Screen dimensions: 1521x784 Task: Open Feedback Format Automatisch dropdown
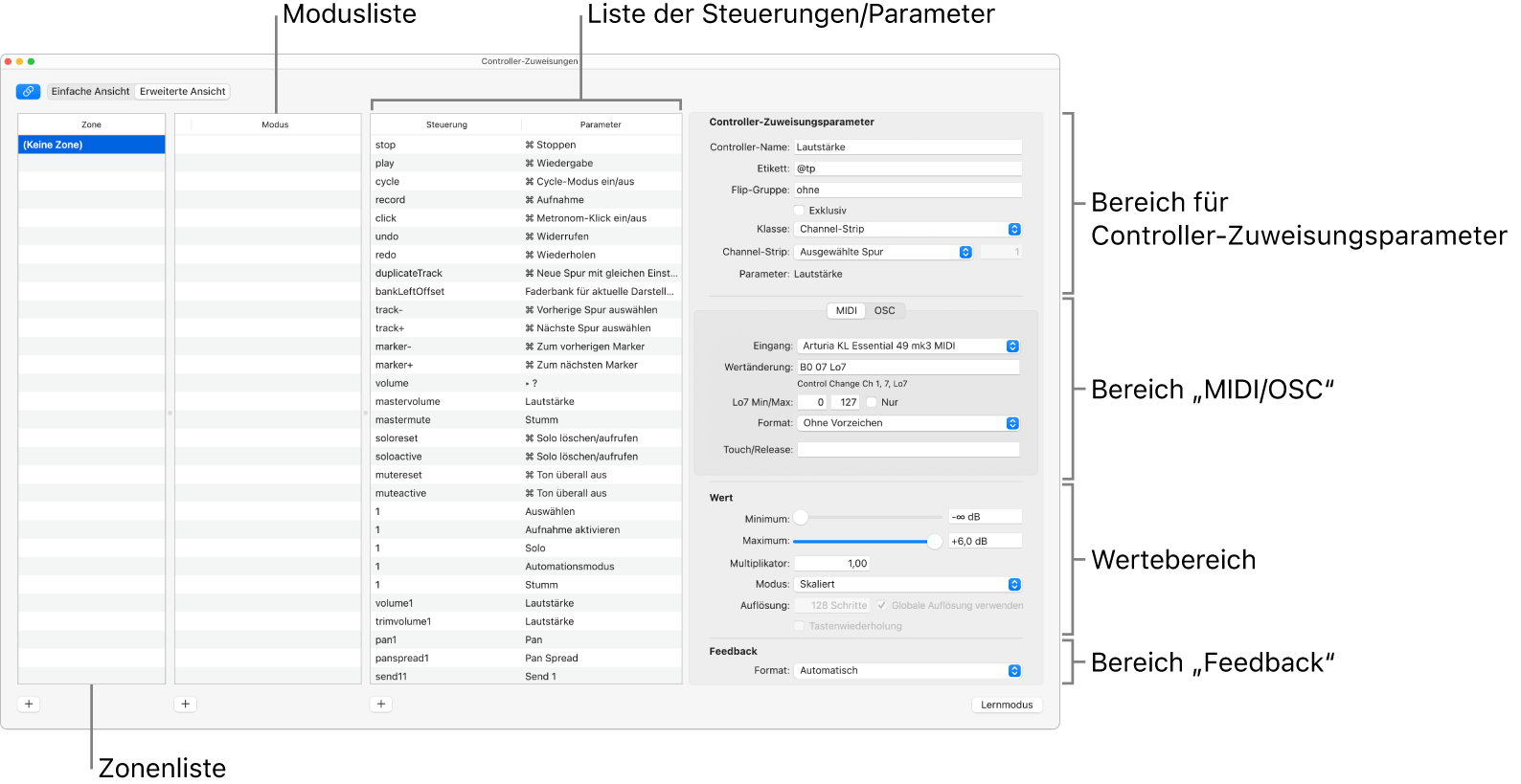pyautogui.click(x=908, y=670)
